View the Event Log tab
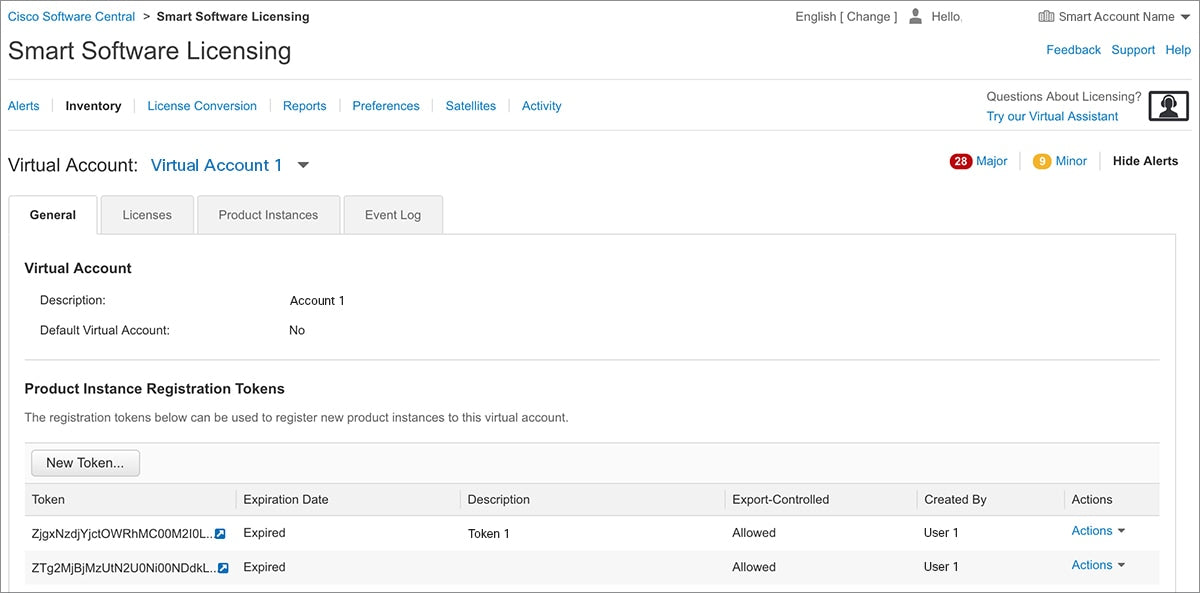 pos(393,214)
